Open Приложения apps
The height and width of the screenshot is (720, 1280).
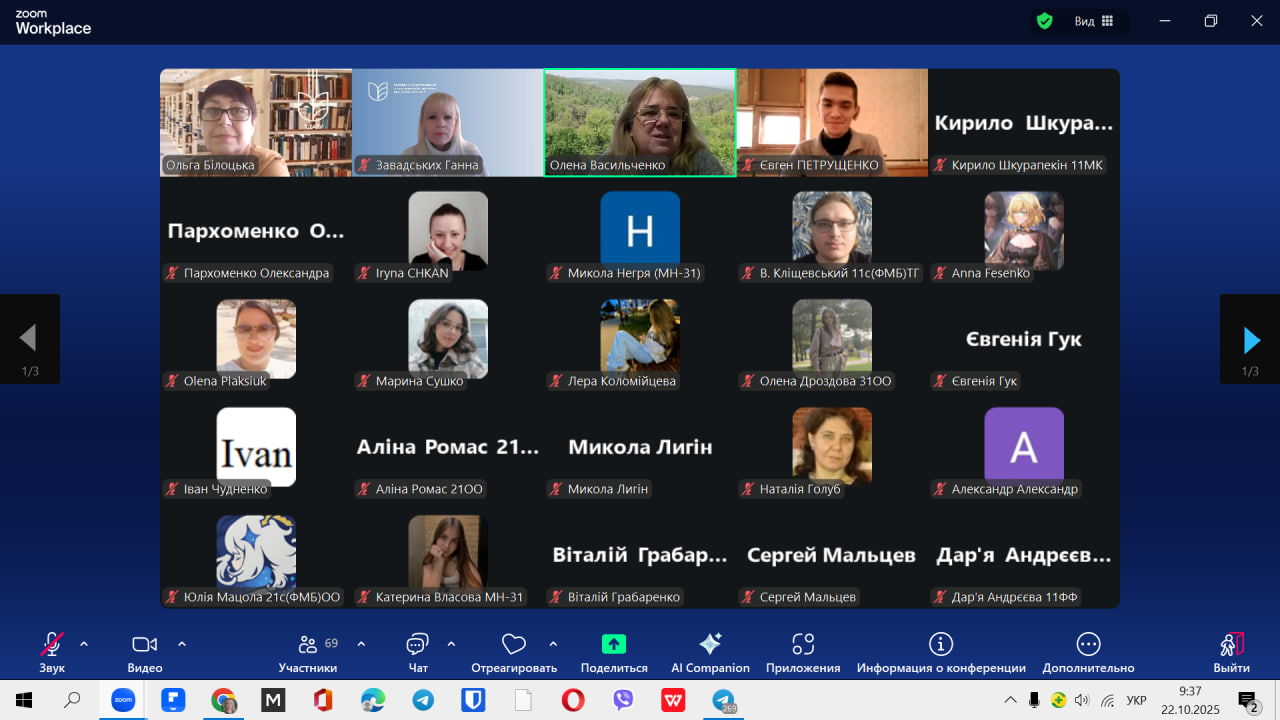pyautogui.click(x=803, y=652)
